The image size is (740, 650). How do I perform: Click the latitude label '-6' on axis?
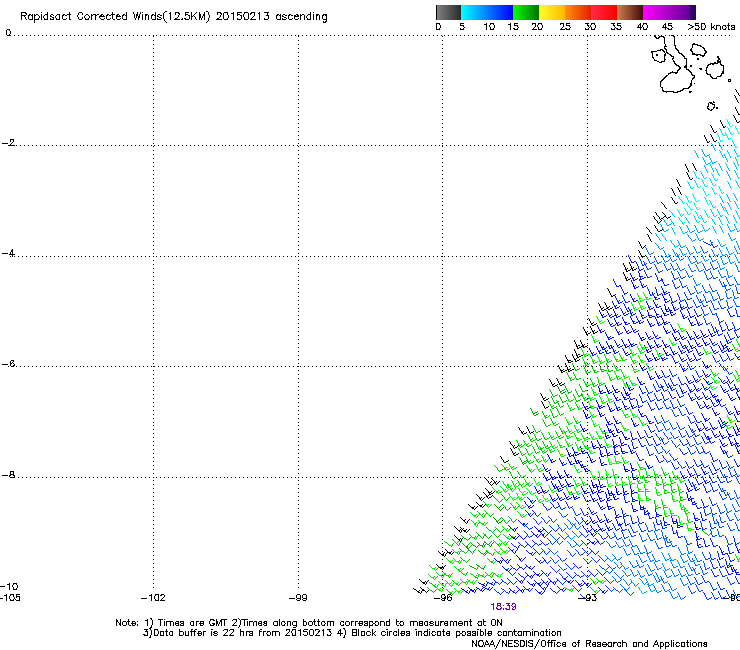click(x=8, y=363)
